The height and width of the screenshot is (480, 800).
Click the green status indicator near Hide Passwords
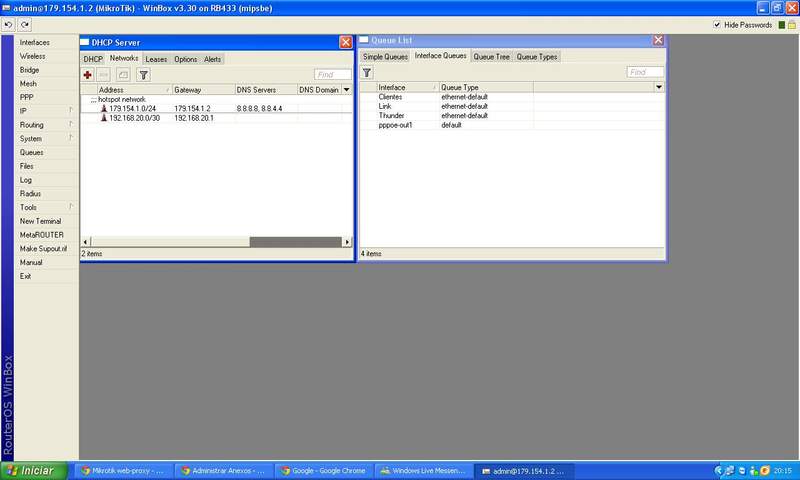[x=782, y=25]
